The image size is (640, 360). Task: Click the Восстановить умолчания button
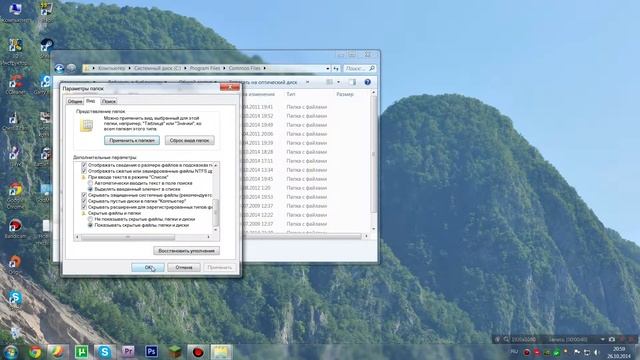pyautogui.click(x=187, y=251)
